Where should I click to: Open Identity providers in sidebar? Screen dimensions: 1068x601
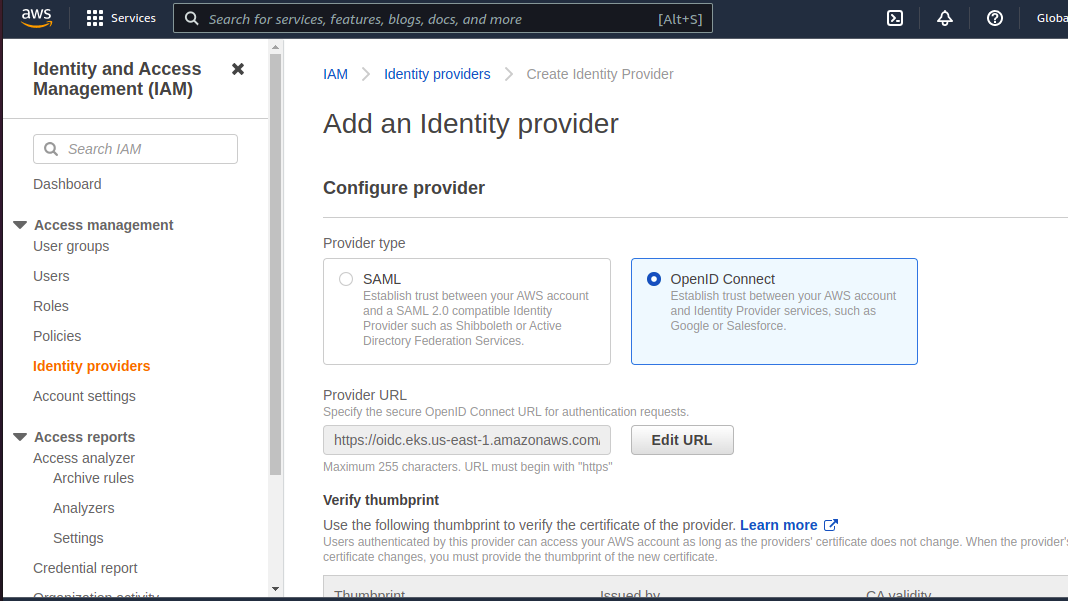click(91, 366)
